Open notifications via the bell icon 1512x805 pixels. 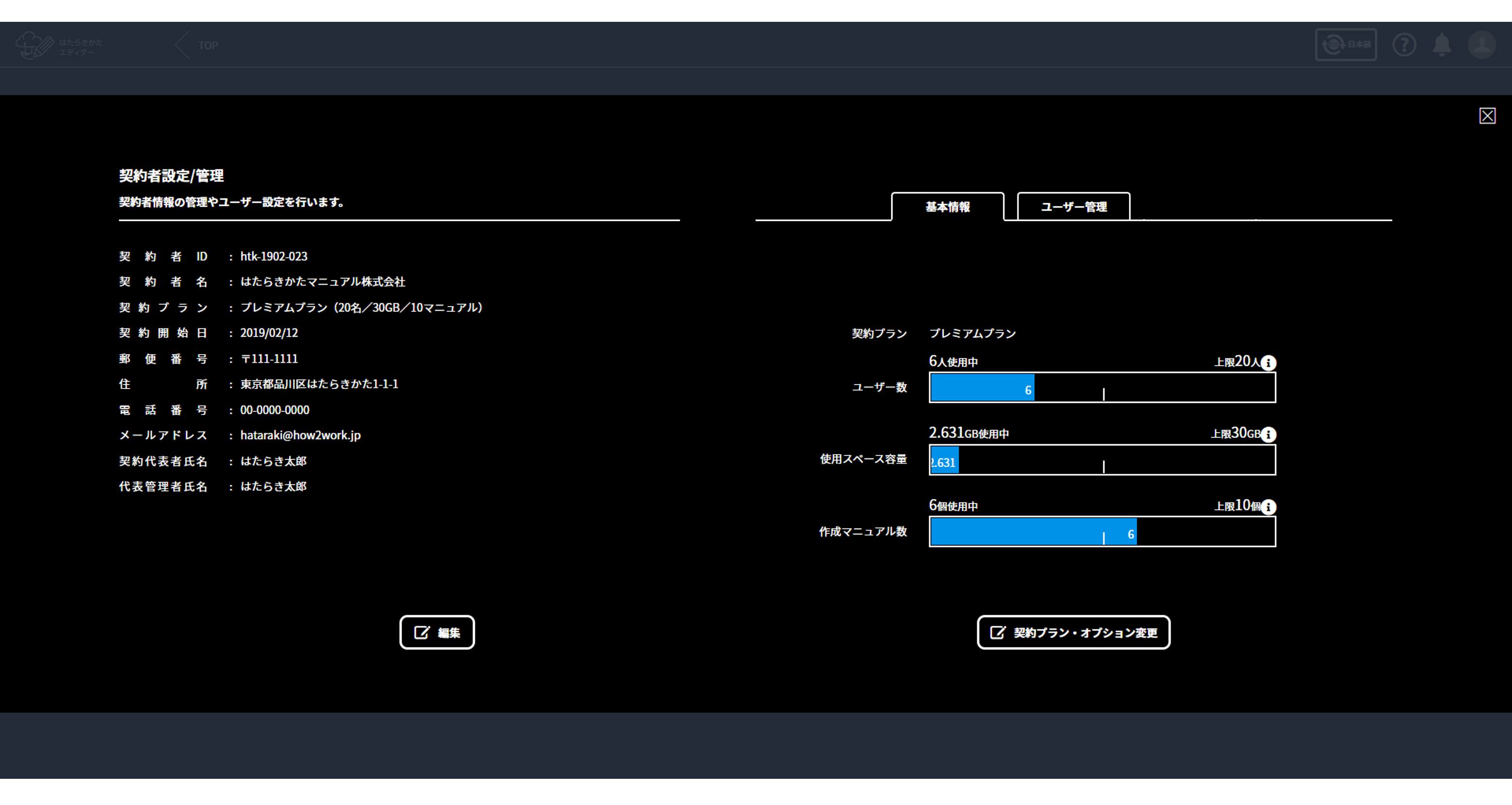tap(1442, 45)
